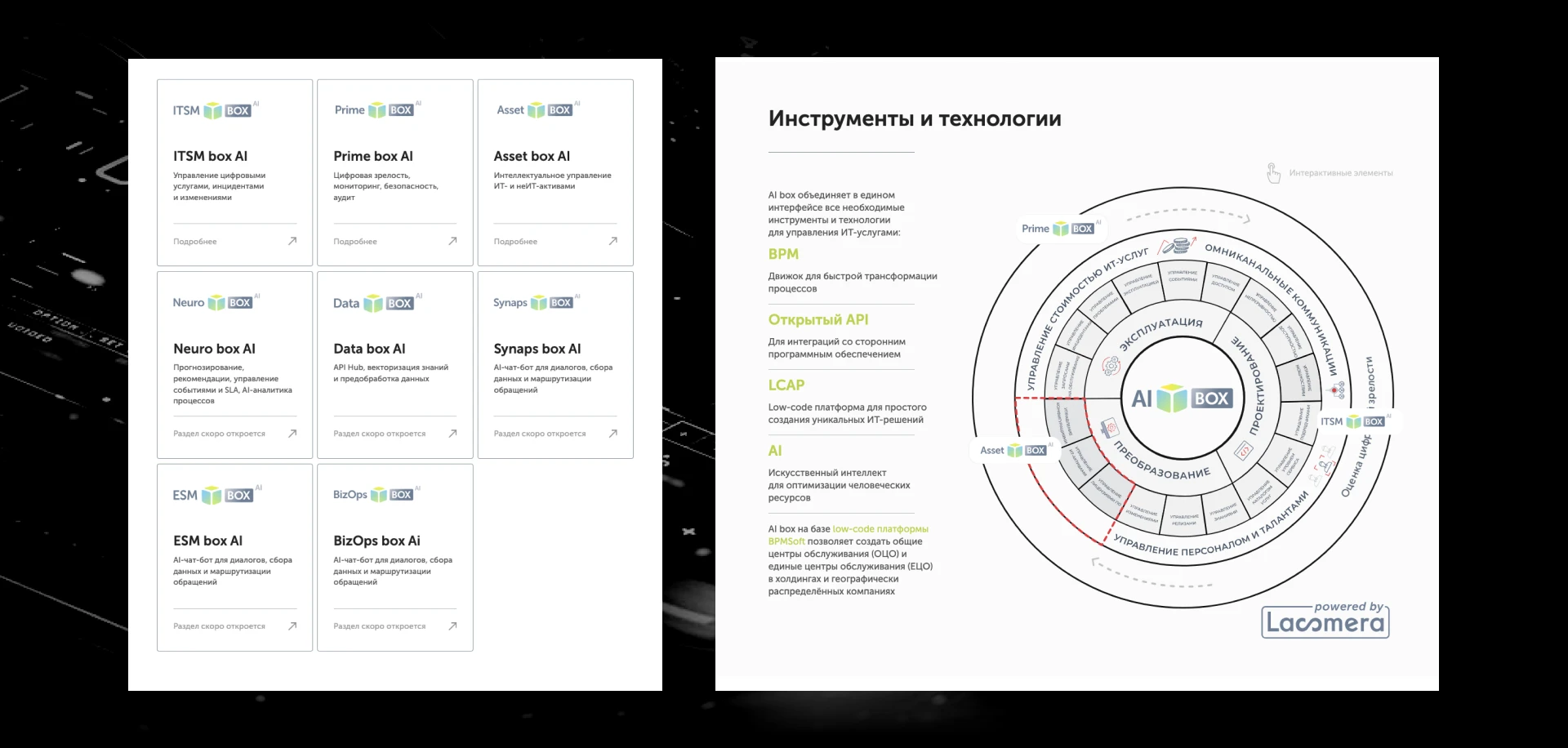Select the Prime BOX badge on the diagram

tap(1059, 229)
